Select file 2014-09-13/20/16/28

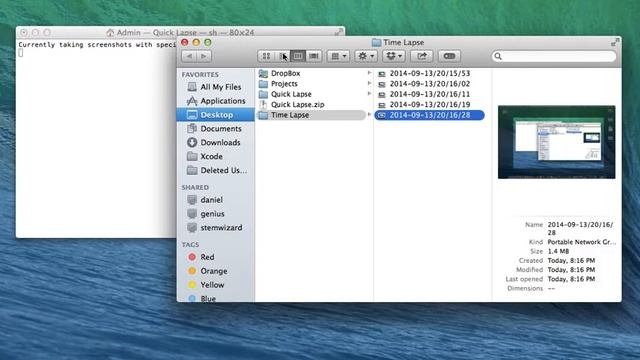point(429,115)
